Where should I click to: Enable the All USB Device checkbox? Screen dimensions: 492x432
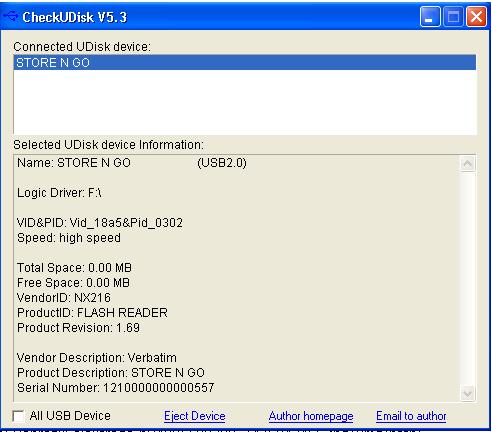pos(18,416)
